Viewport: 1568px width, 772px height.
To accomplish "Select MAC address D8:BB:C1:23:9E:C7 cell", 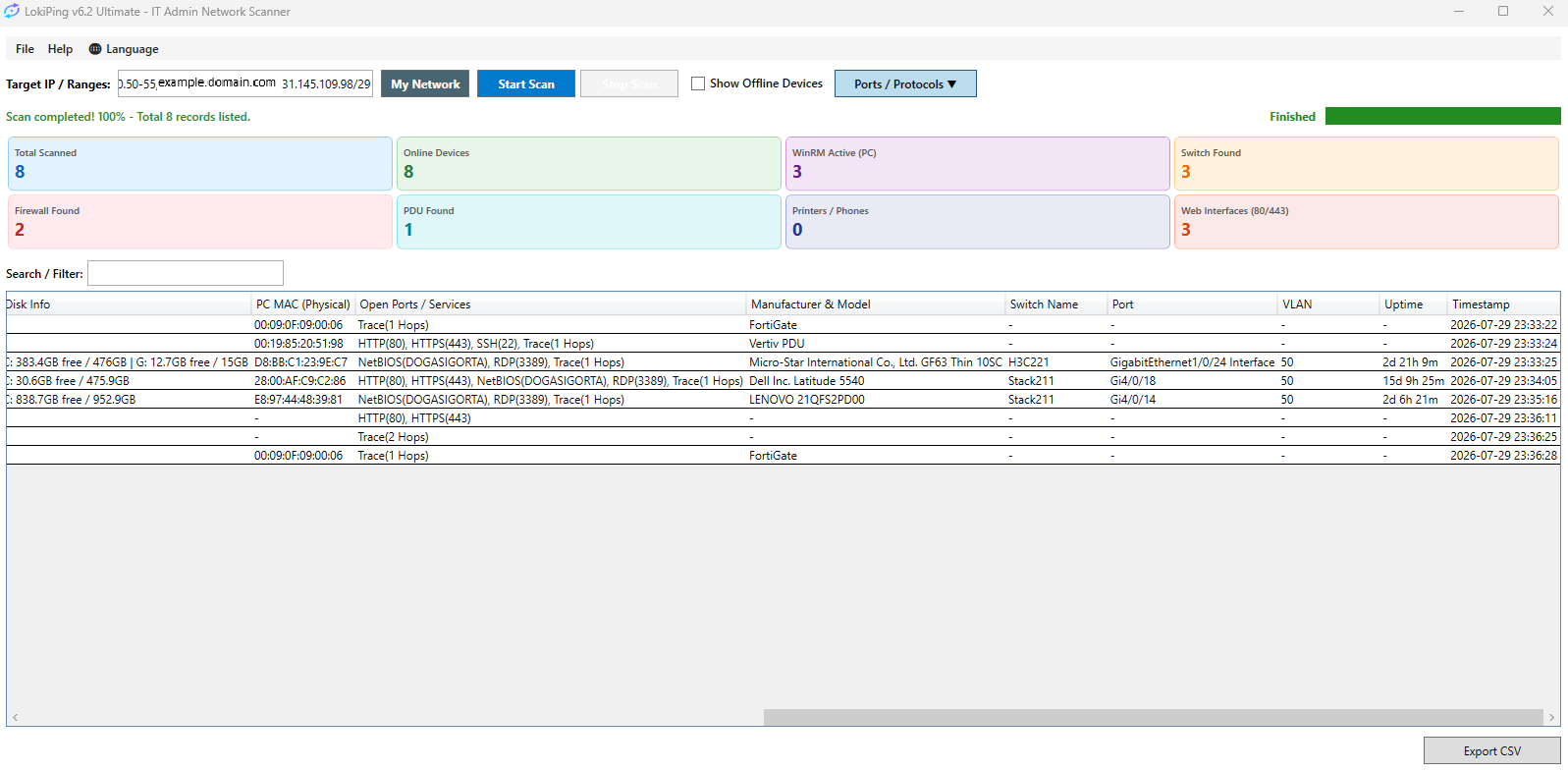I will click(x=300, y=362).
